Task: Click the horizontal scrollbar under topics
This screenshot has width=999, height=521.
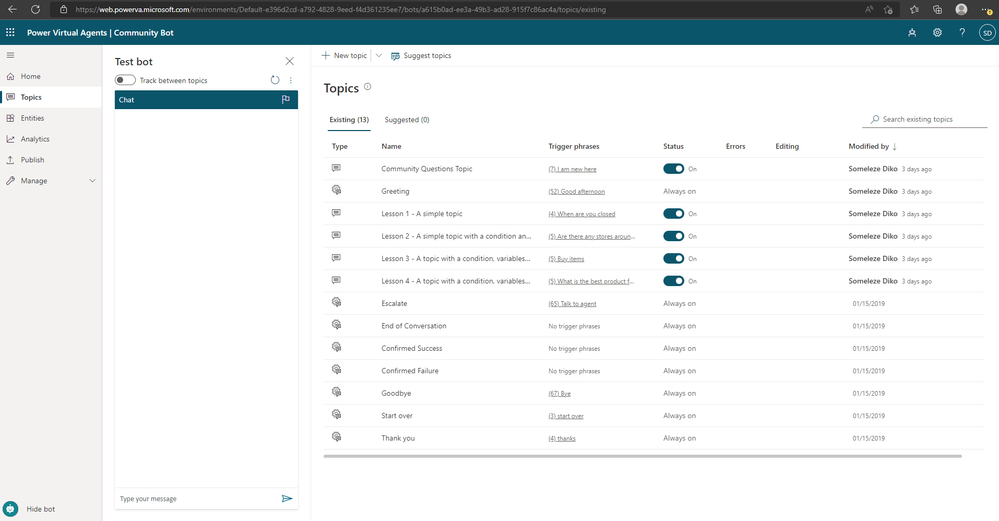Action: [x=642, y=456]
